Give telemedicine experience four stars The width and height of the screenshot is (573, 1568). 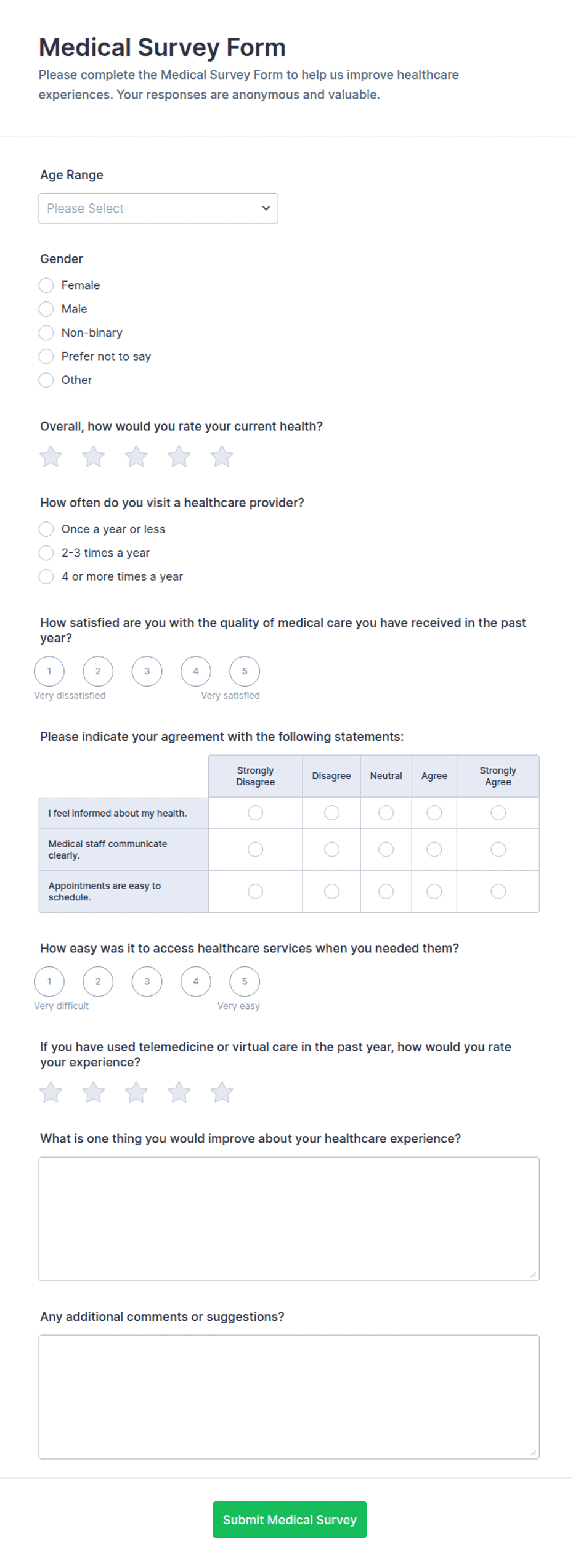pyautogui.click(x=179, y=1092)
